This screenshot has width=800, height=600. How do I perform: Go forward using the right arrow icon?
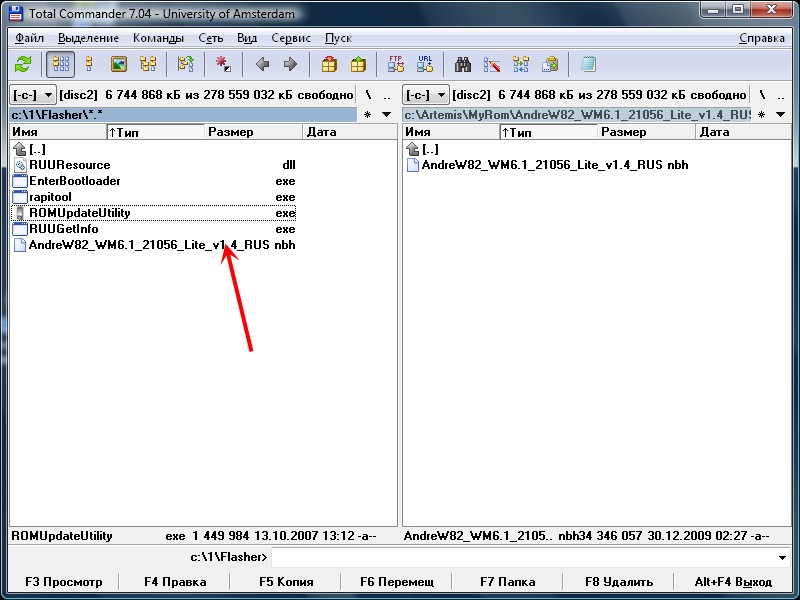pos(290,64)
